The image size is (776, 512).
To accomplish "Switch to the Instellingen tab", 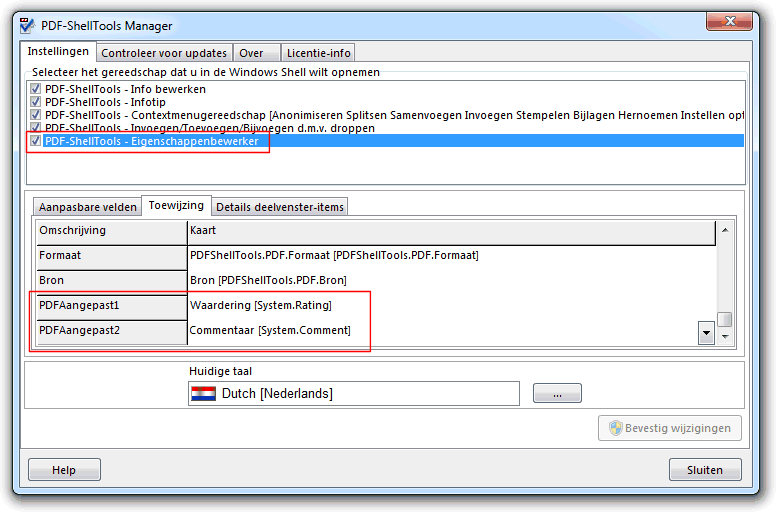I will [x=58, y=51].
